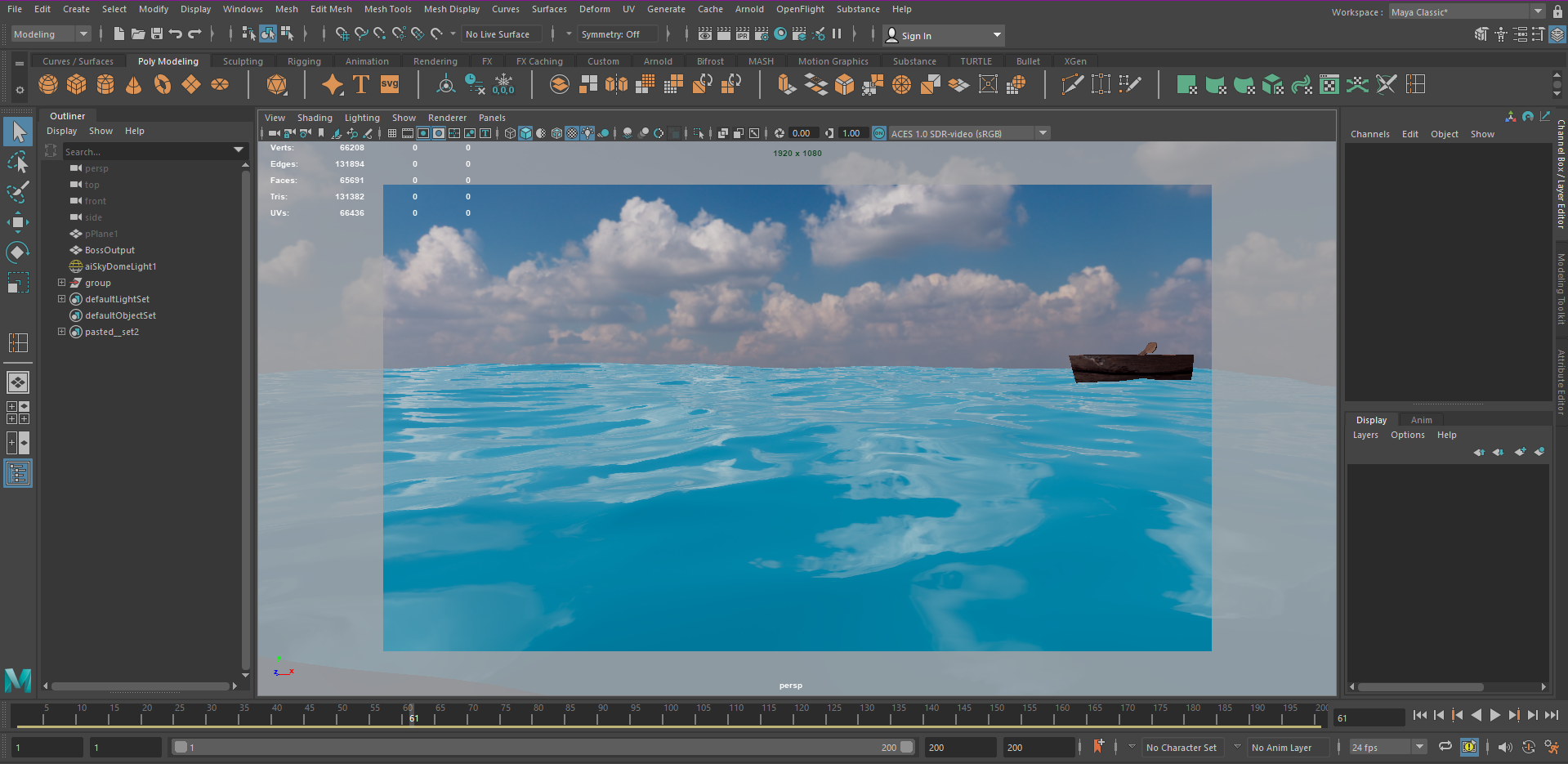Create a polygon cube from the shelf

point(77,84)
